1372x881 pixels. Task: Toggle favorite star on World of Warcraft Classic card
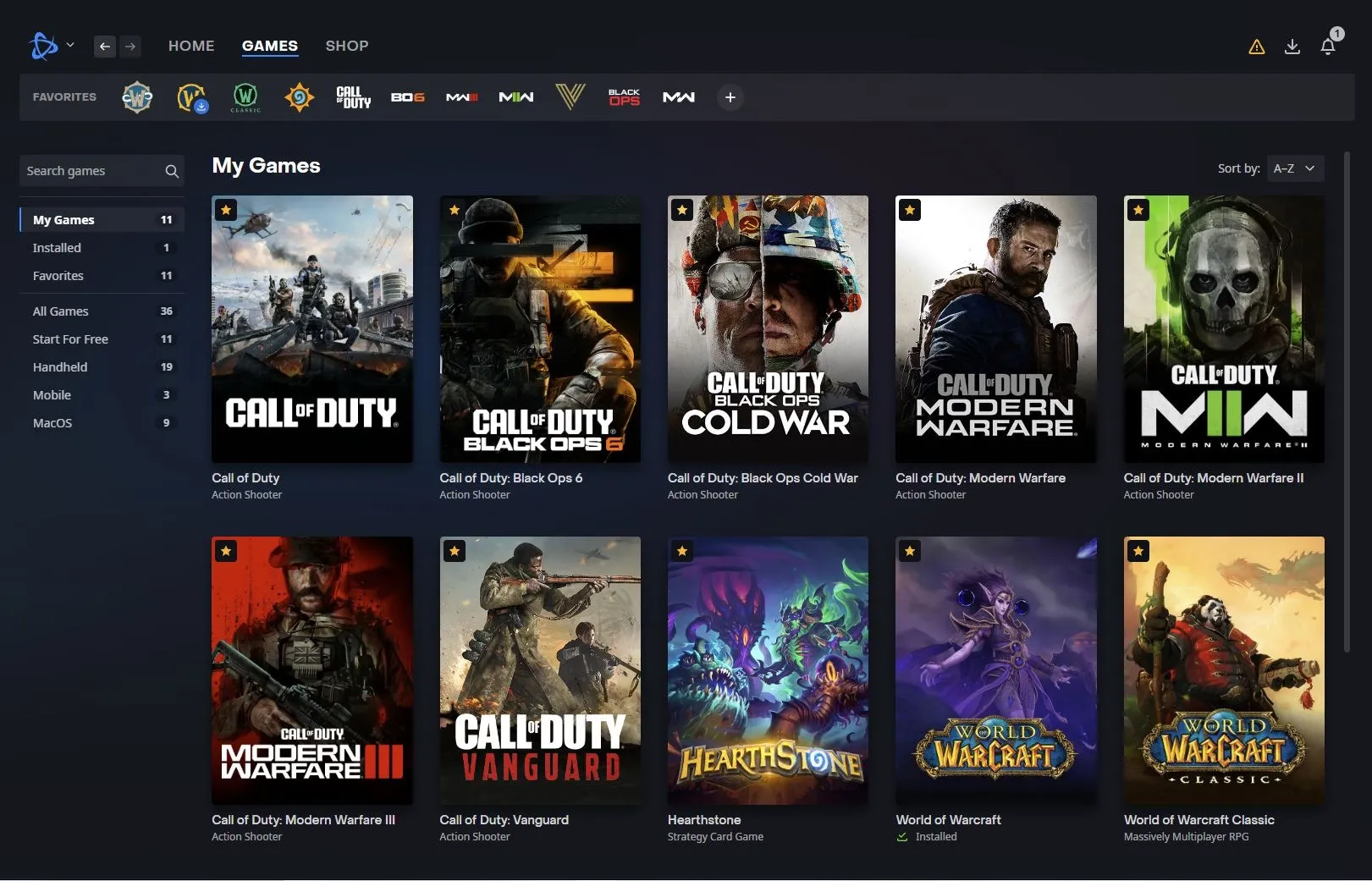coord(1138,552)
